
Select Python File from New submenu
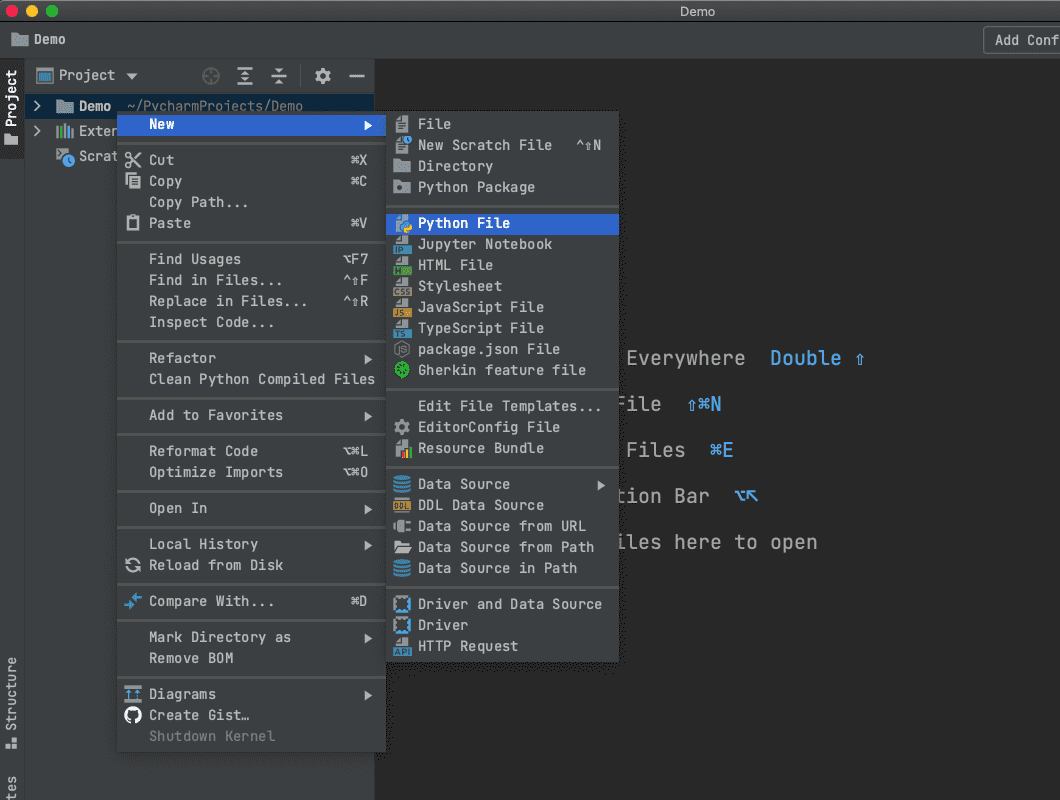(x=464, y=223)
